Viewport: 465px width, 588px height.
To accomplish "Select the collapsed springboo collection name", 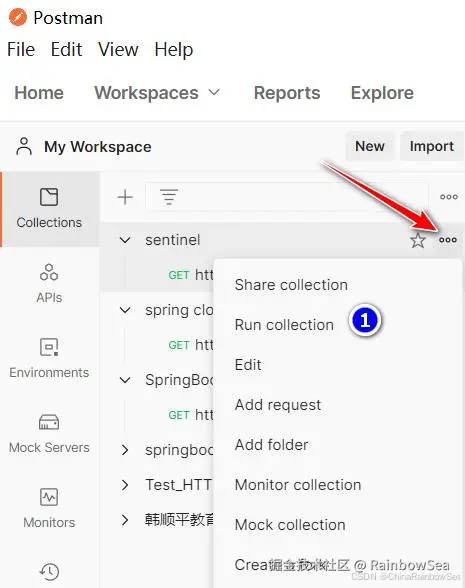I will coord(179,450).
